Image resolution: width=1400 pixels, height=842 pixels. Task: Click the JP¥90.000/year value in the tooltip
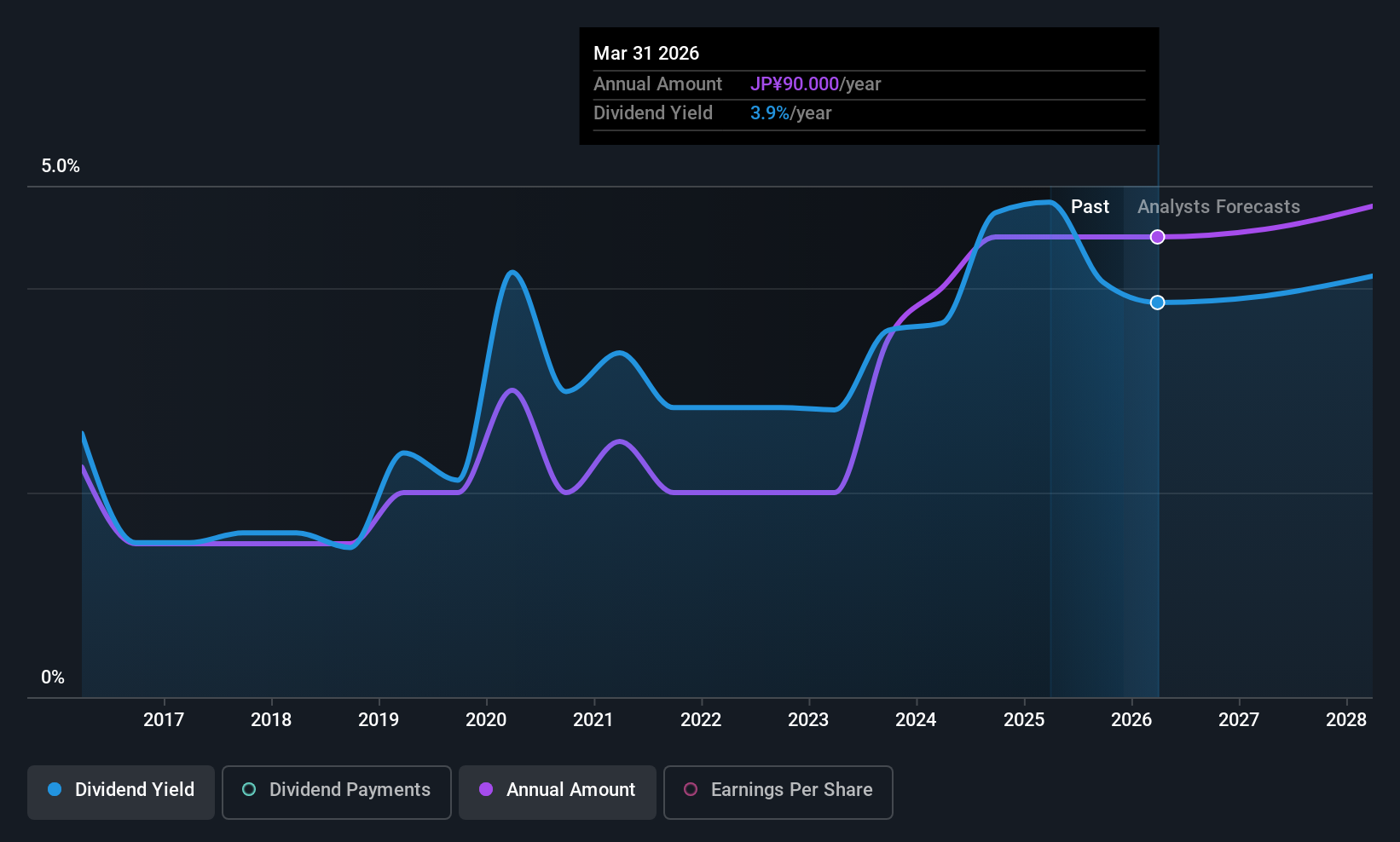coord(815,84)
